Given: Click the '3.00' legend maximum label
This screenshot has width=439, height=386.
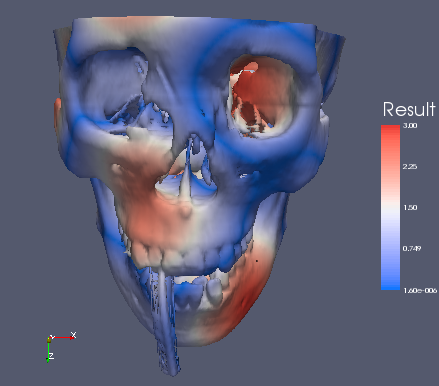Looking at the screenshot, I should click(x=410, y=126).
